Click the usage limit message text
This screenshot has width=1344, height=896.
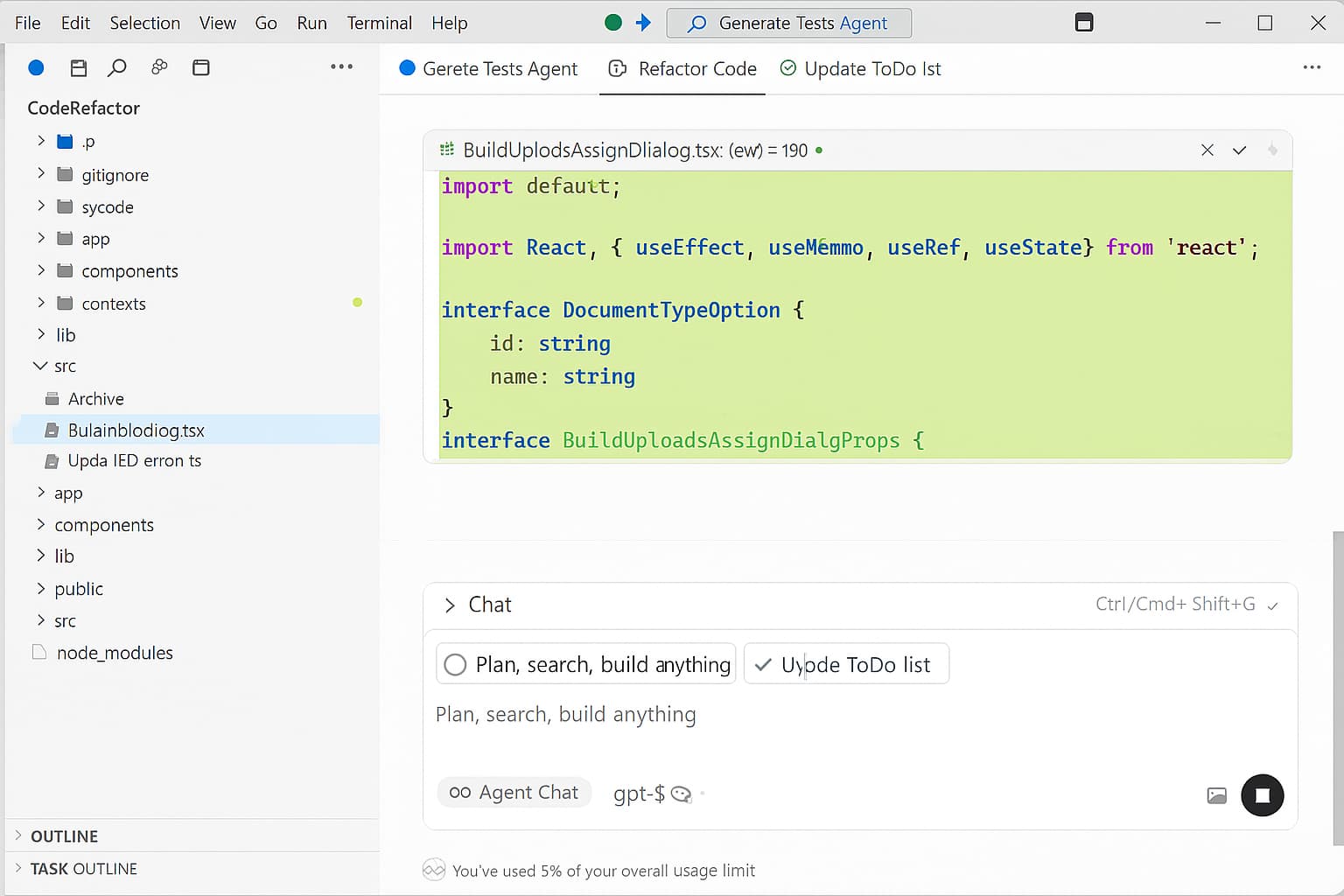604,870
